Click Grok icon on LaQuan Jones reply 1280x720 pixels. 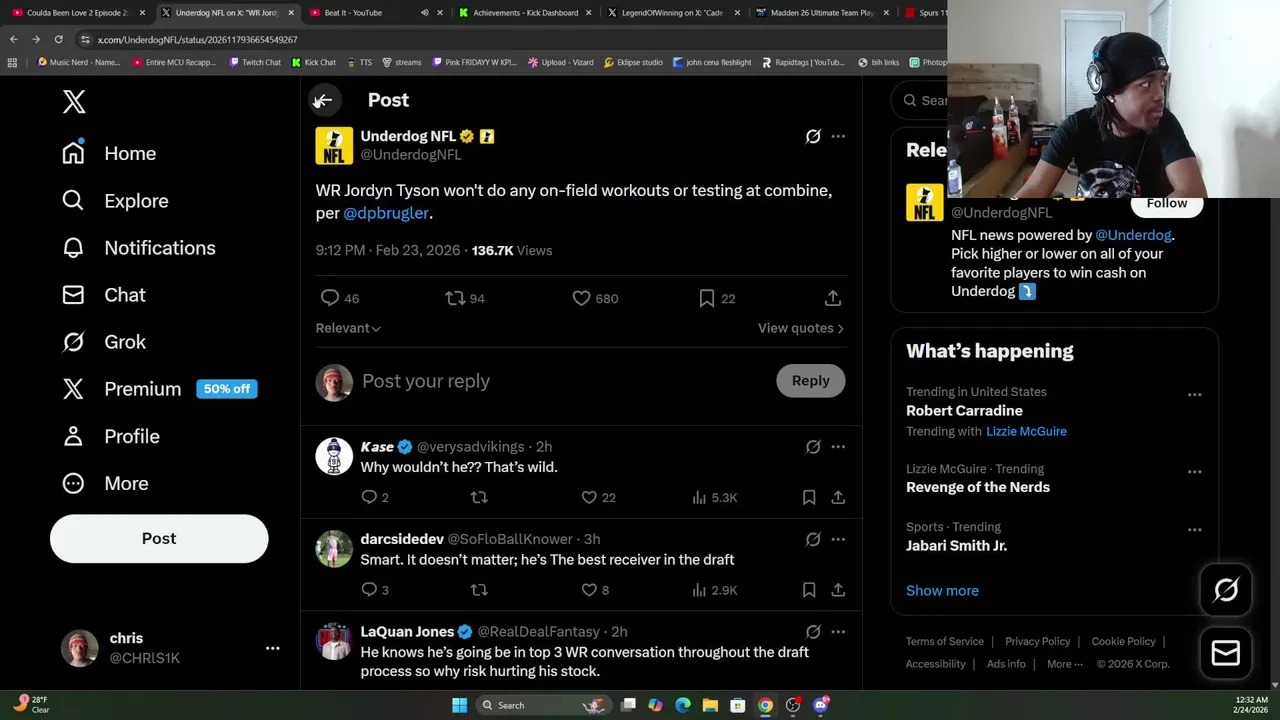pyautogui.click(x=813, y=632)
